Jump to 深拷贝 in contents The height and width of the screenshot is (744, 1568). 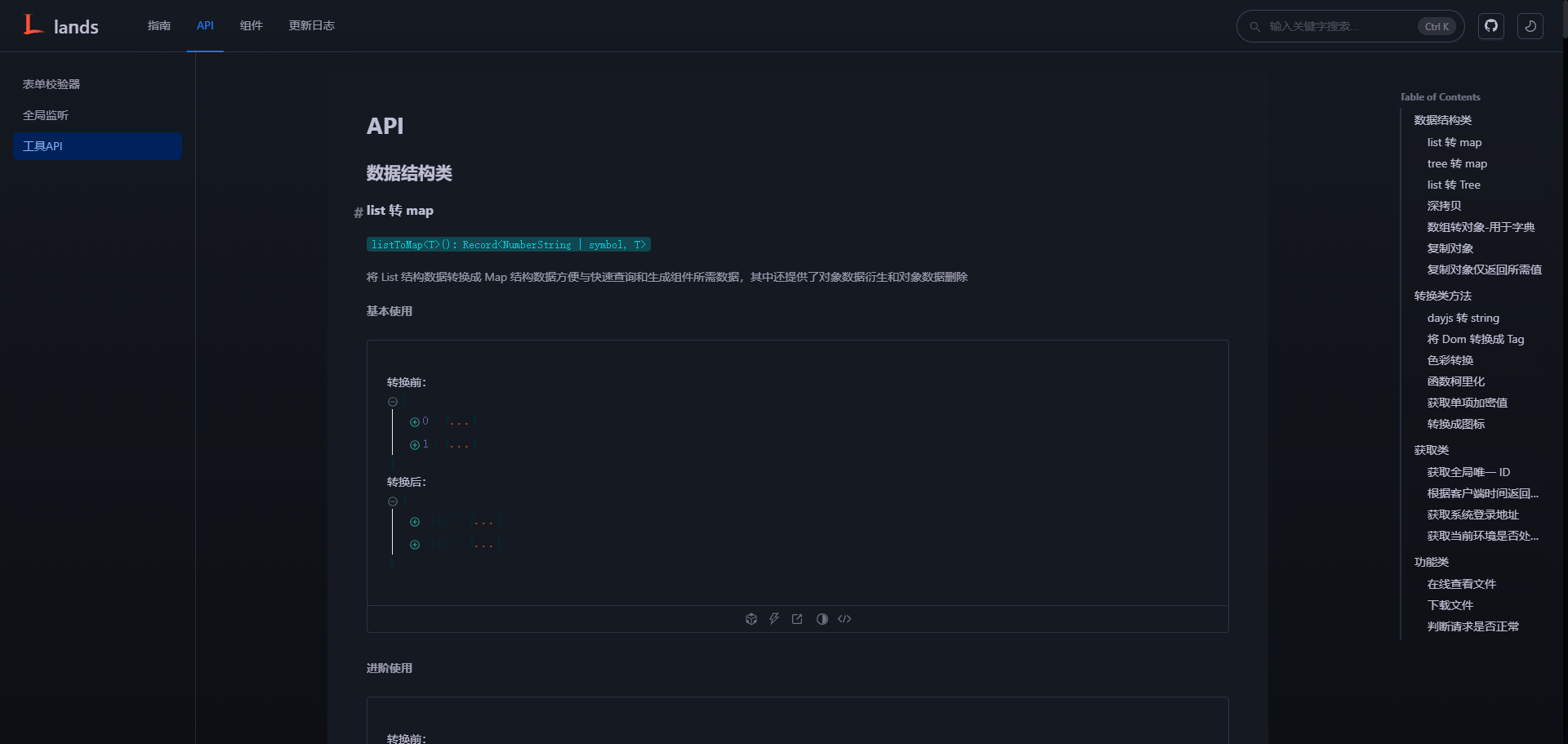click(x=1445, y=206)
